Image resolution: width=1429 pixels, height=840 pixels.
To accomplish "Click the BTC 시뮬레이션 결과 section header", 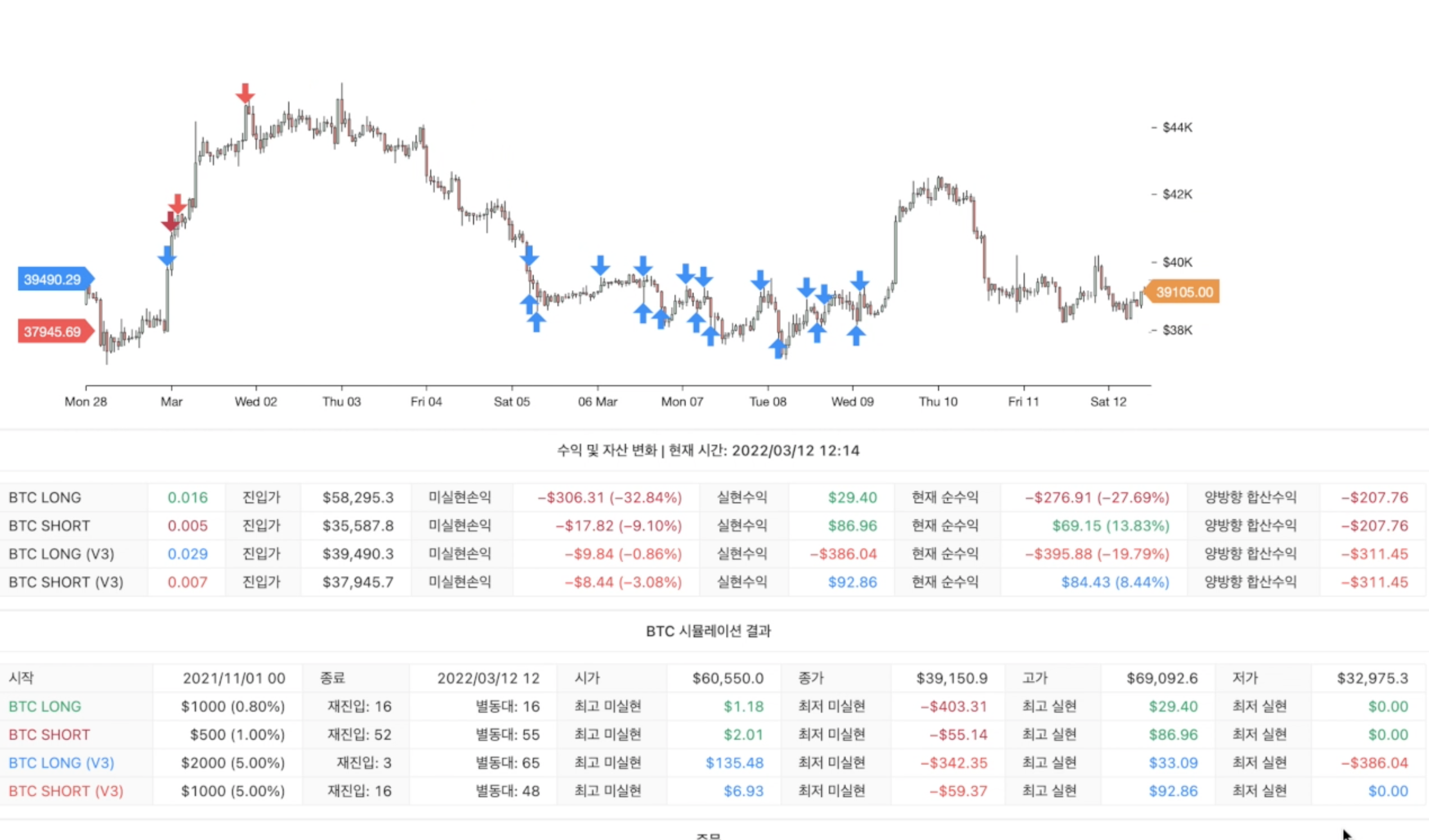I will tap(708, 631).
